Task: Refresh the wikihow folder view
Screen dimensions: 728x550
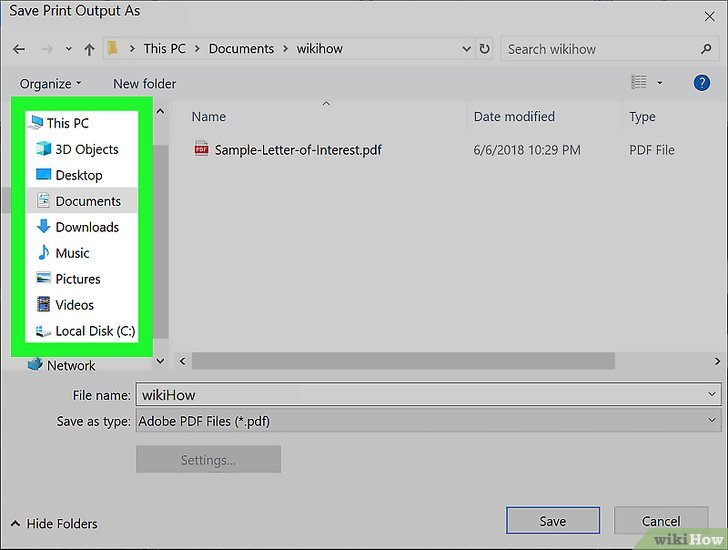Action: tap(484, 49)
